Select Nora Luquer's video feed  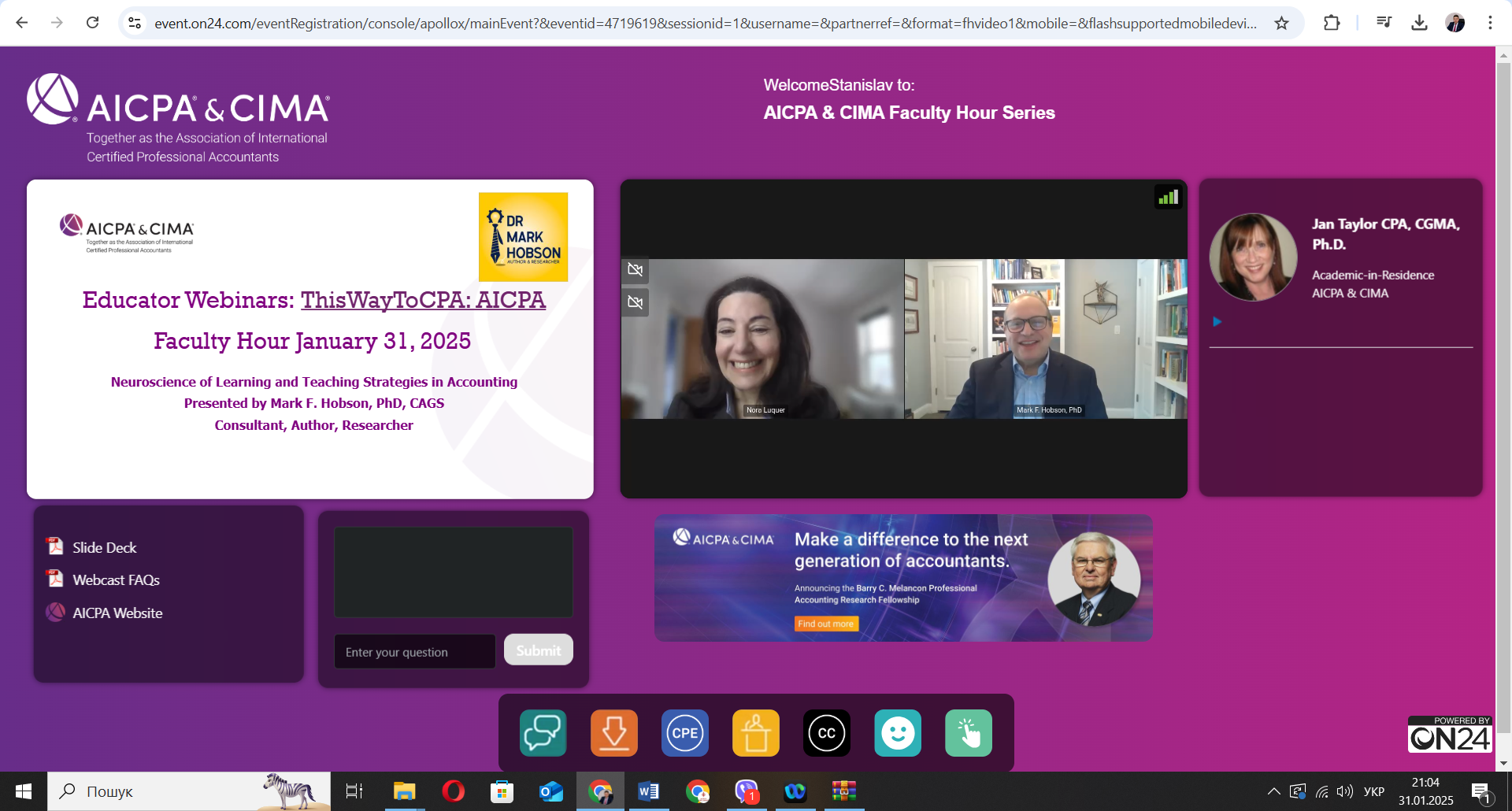[762, 339]
